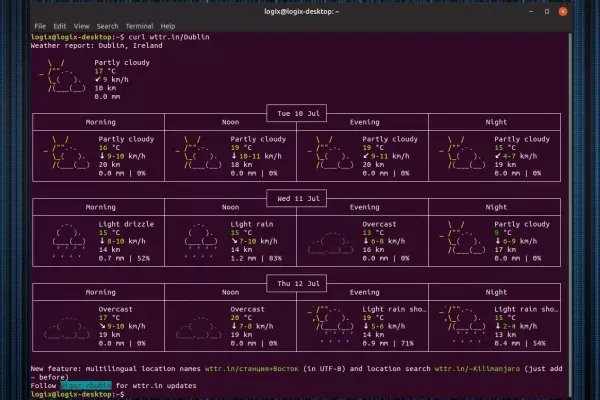This screenshot has width=600, height=400.
Task: Click Tuesday Morning partly cloudy icon
Action: [x=67, y=152]
